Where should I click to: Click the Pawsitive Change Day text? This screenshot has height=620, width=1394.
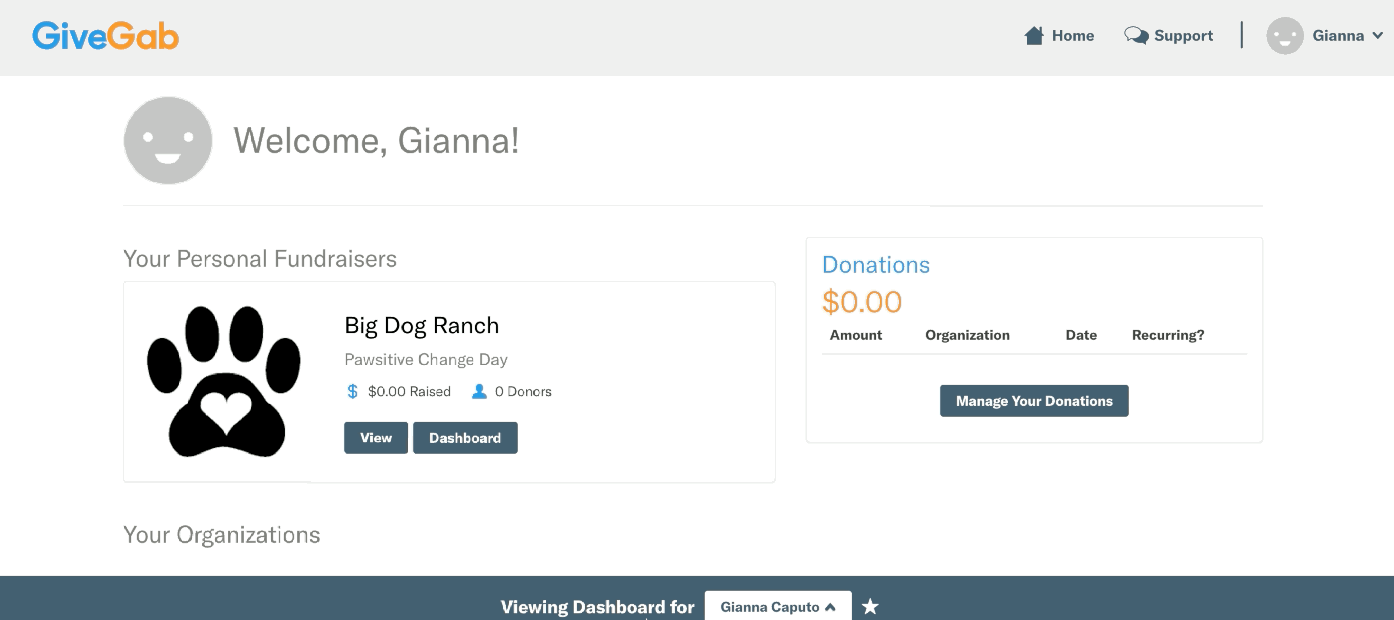coord(426,359)
